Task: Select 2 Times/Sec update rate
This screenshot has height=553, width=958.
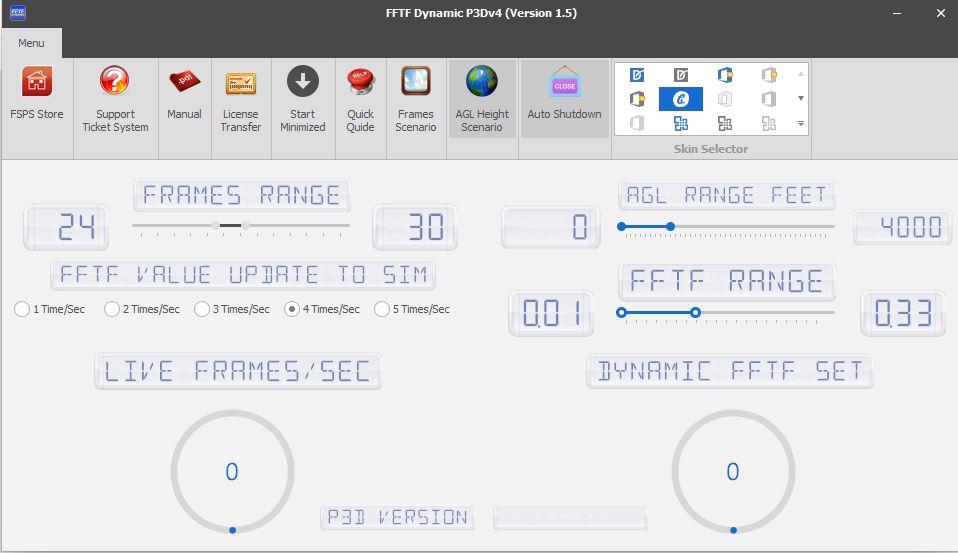Action: (142, 309)
